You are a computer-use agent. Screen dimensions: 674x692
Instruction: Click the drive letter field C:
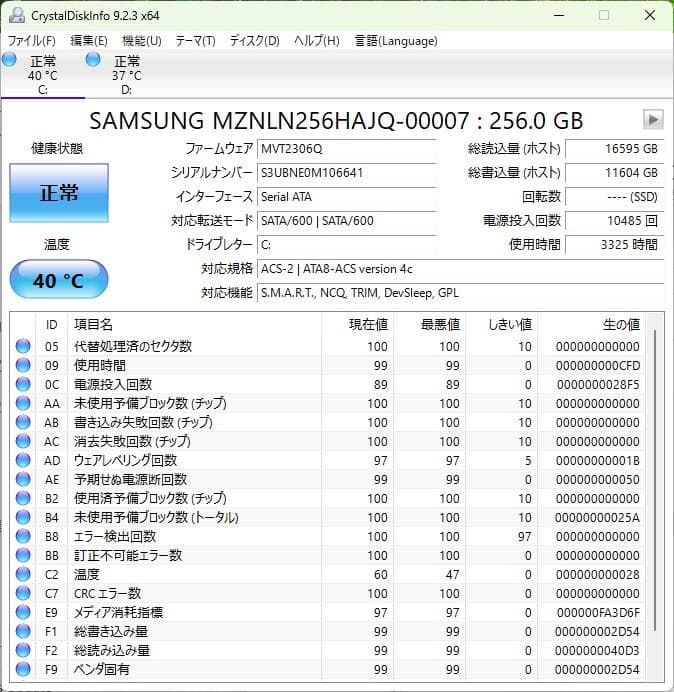click(x=346, y=244)
